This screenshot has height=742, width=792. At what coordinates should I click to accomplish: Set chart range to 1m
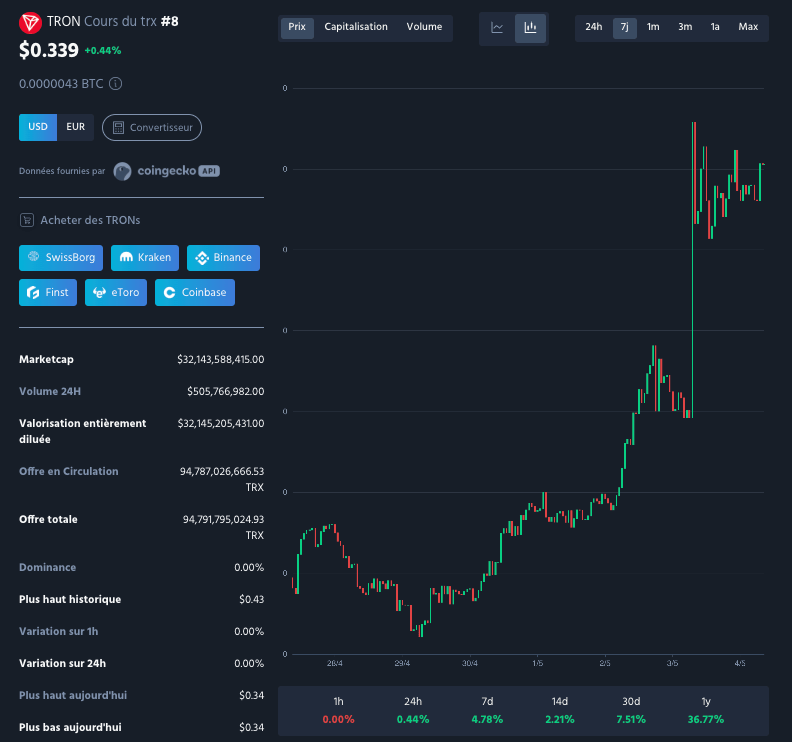pyautogui.click(x=653, y=27)
